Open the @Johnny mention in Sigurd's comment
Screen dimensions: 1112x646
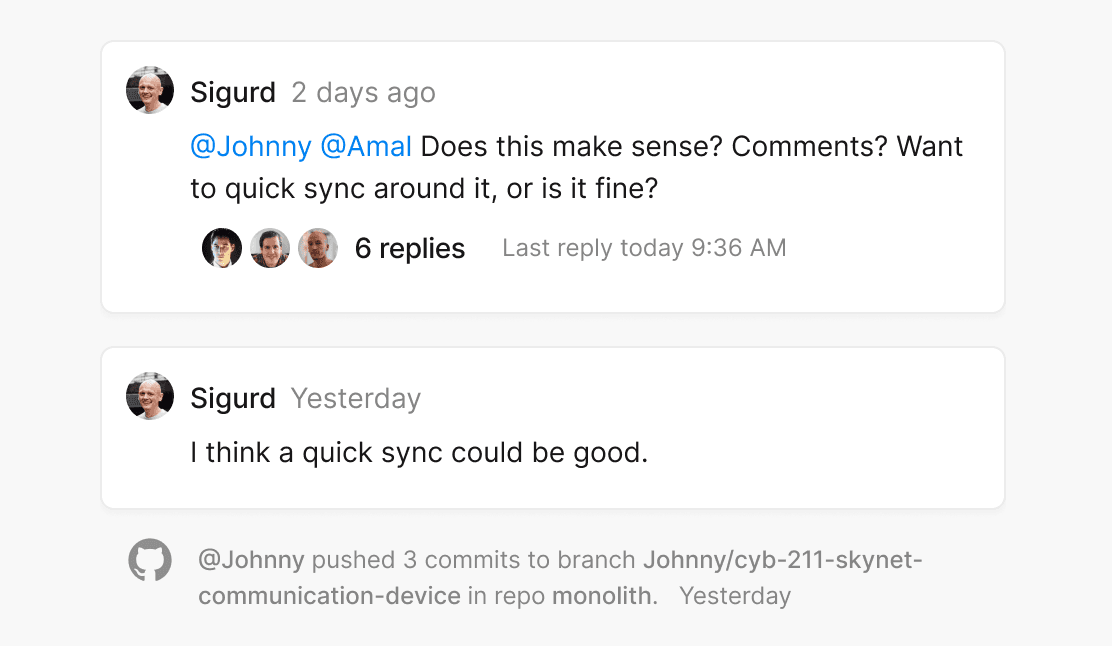[x=251, y=146]
